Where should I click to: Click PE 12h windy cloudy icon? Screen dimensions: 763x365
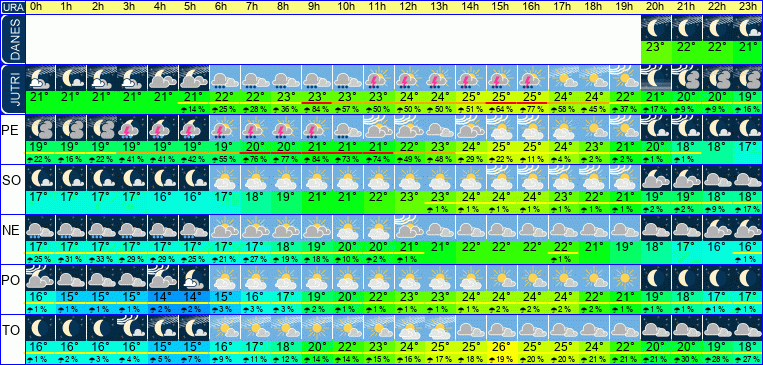coord(409,128)
